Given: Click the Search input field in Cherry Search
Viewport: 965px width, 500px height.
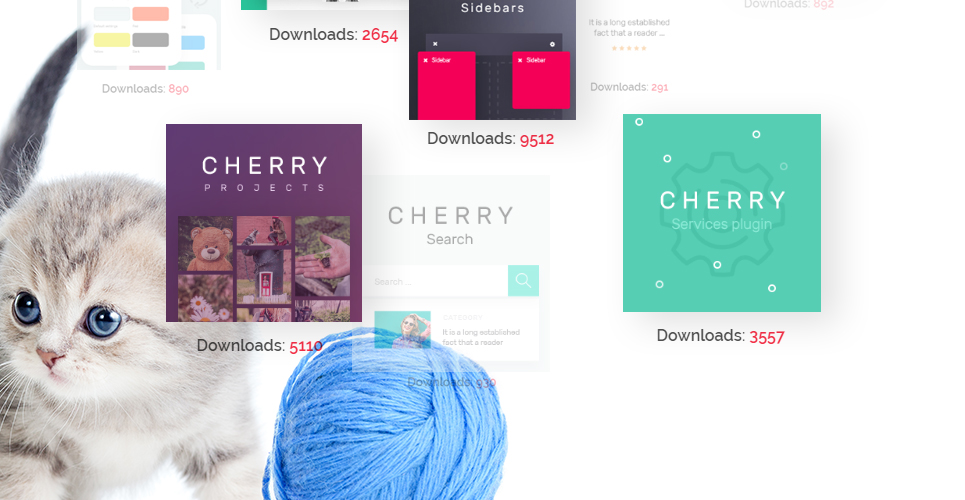Looking at the screenshot, I should 436,281.
